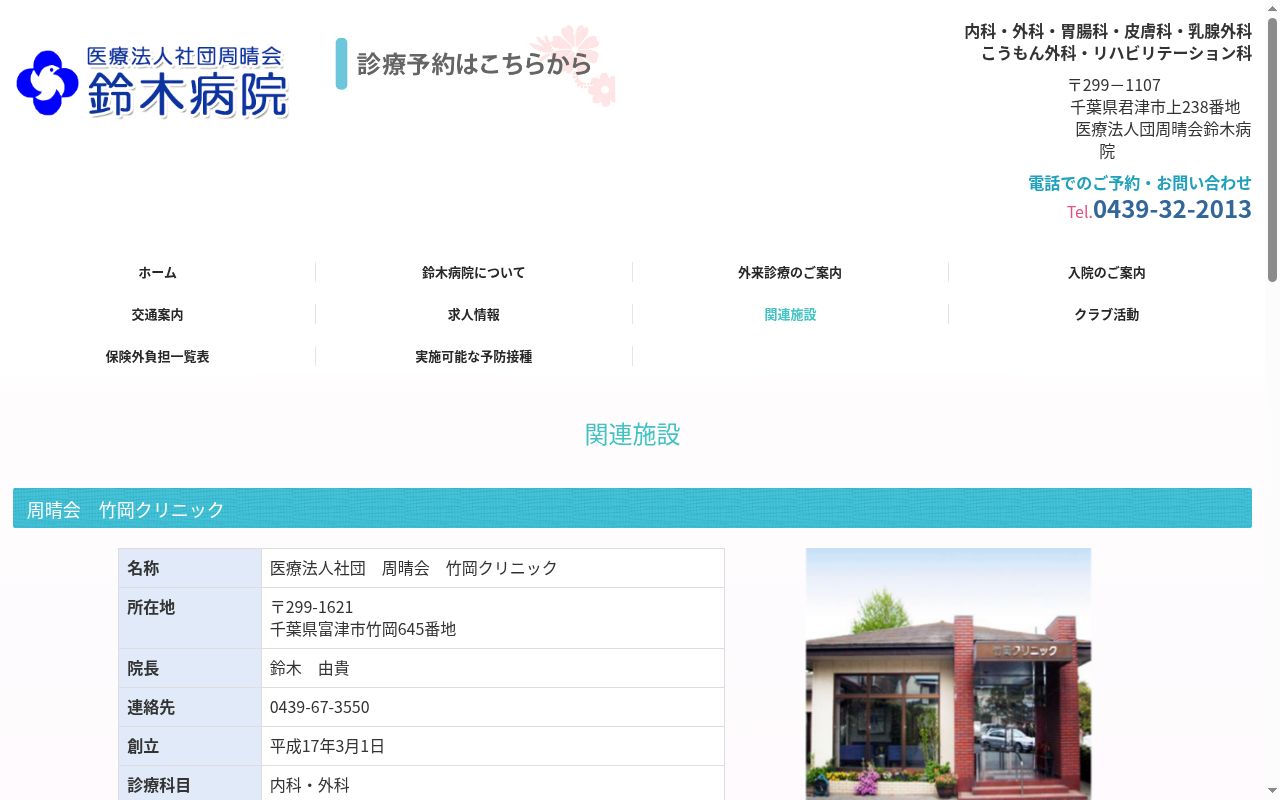Image resolution: width=1280 pixels, height=800 pixels.
Task: Click the hospital address 千葉県君津市上238番地
Action: coord(1155,107)
